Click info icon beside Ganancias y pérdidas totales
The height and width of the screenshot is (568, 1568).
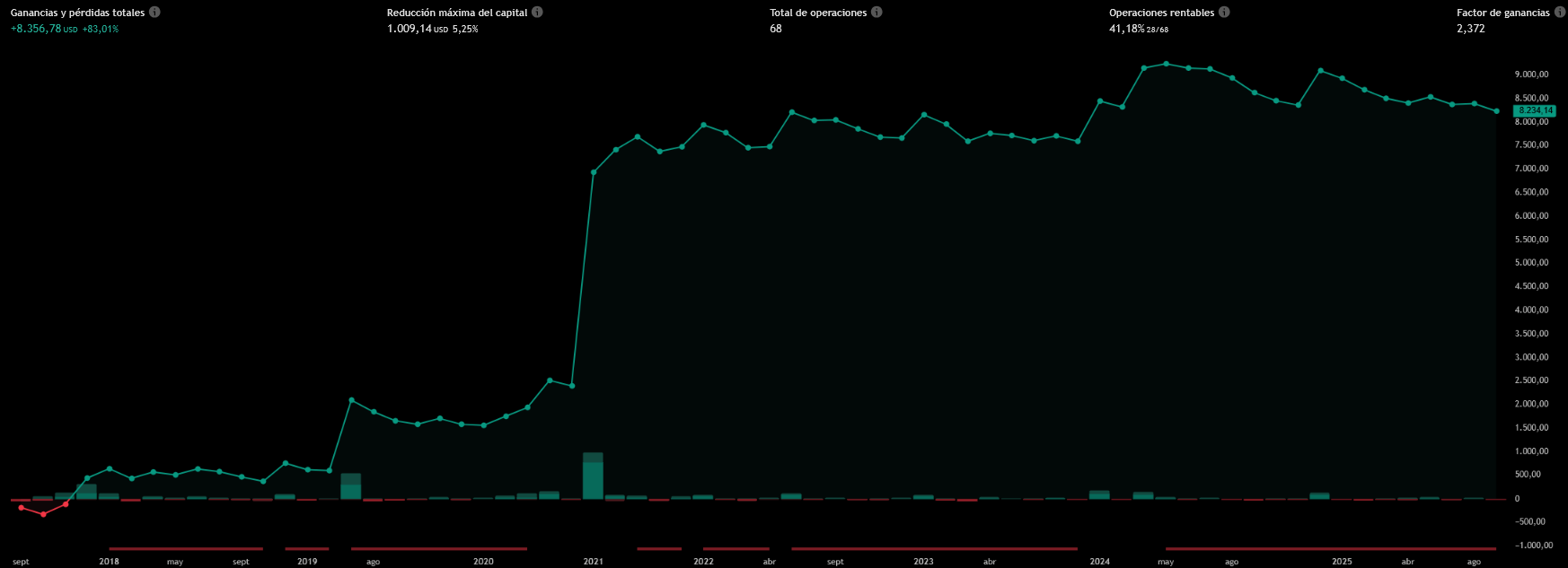click(154, 13)
